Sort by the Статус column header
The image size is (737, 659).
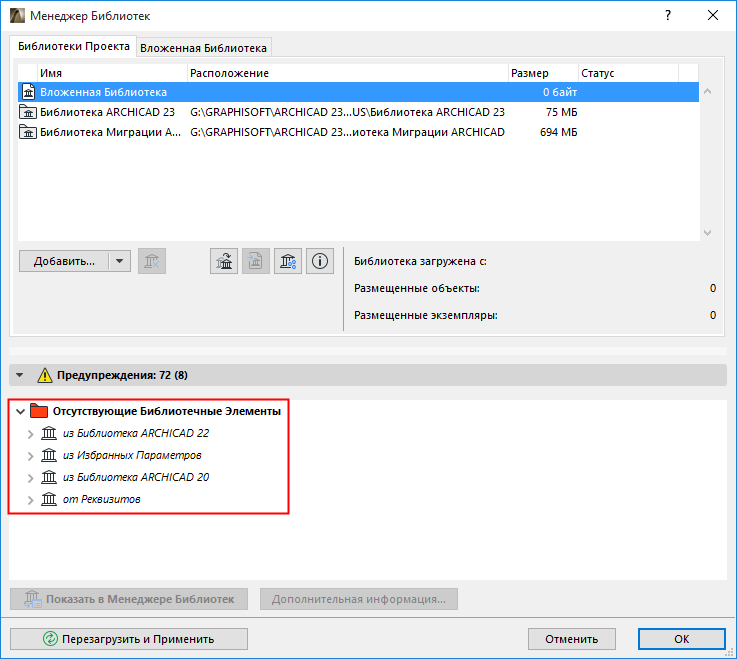coord(628,73)
